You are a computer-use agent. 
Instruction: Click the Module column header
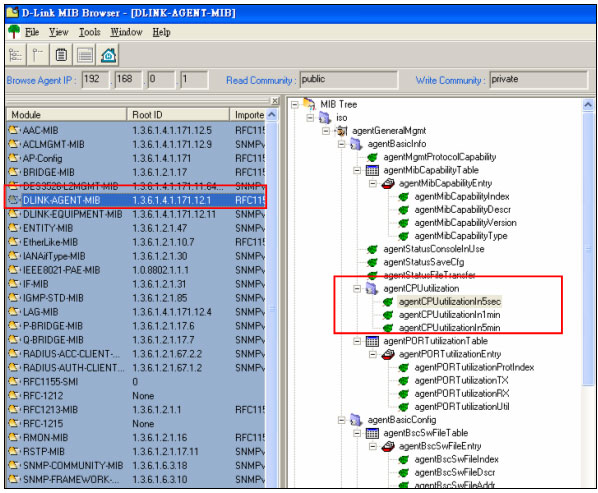[x=66, y=114]
